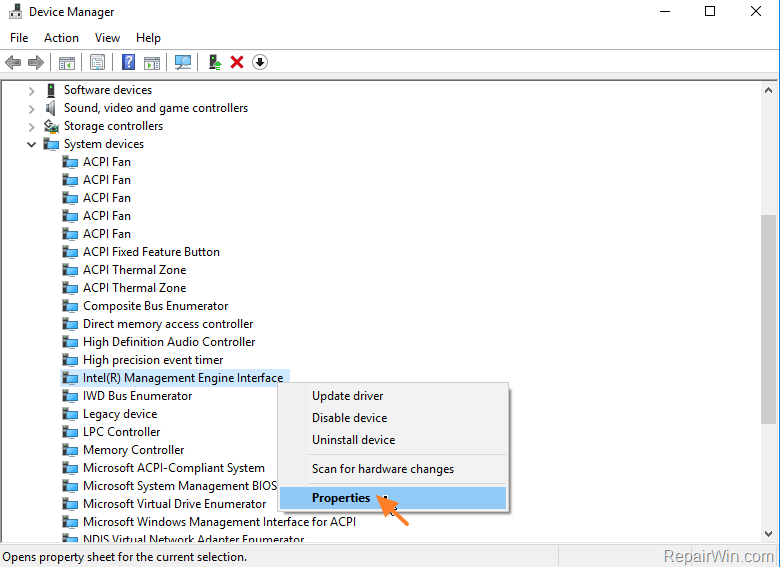
Task: Click the Back arrow toolbar icon
Action: click(13, 62)
